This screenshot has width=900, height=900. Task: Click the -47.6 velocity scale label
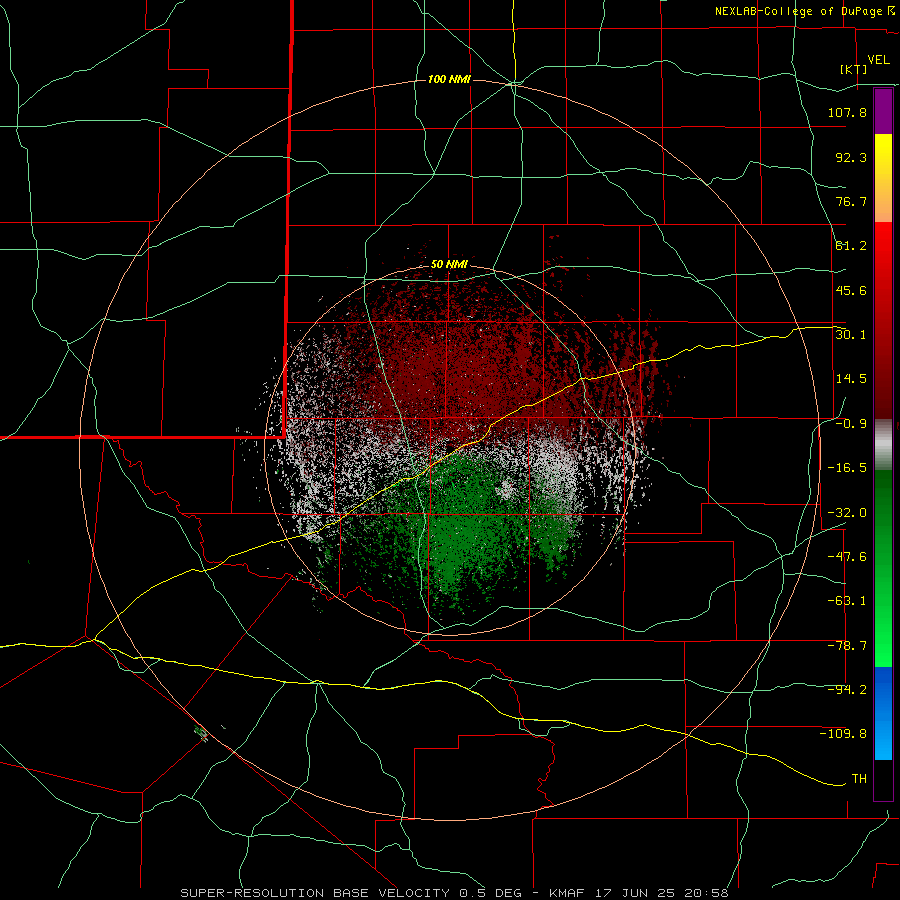[847, 557]
